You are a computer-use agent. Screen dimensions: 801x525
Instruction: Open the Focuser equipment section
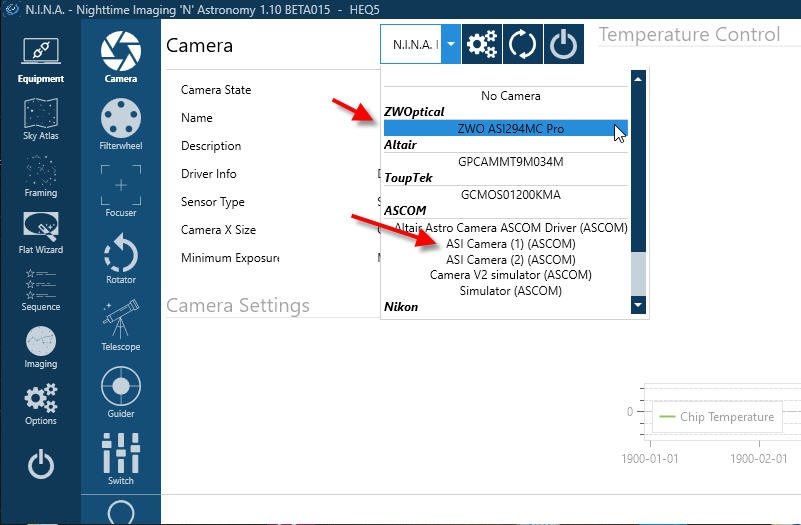[x=121, y=192]
